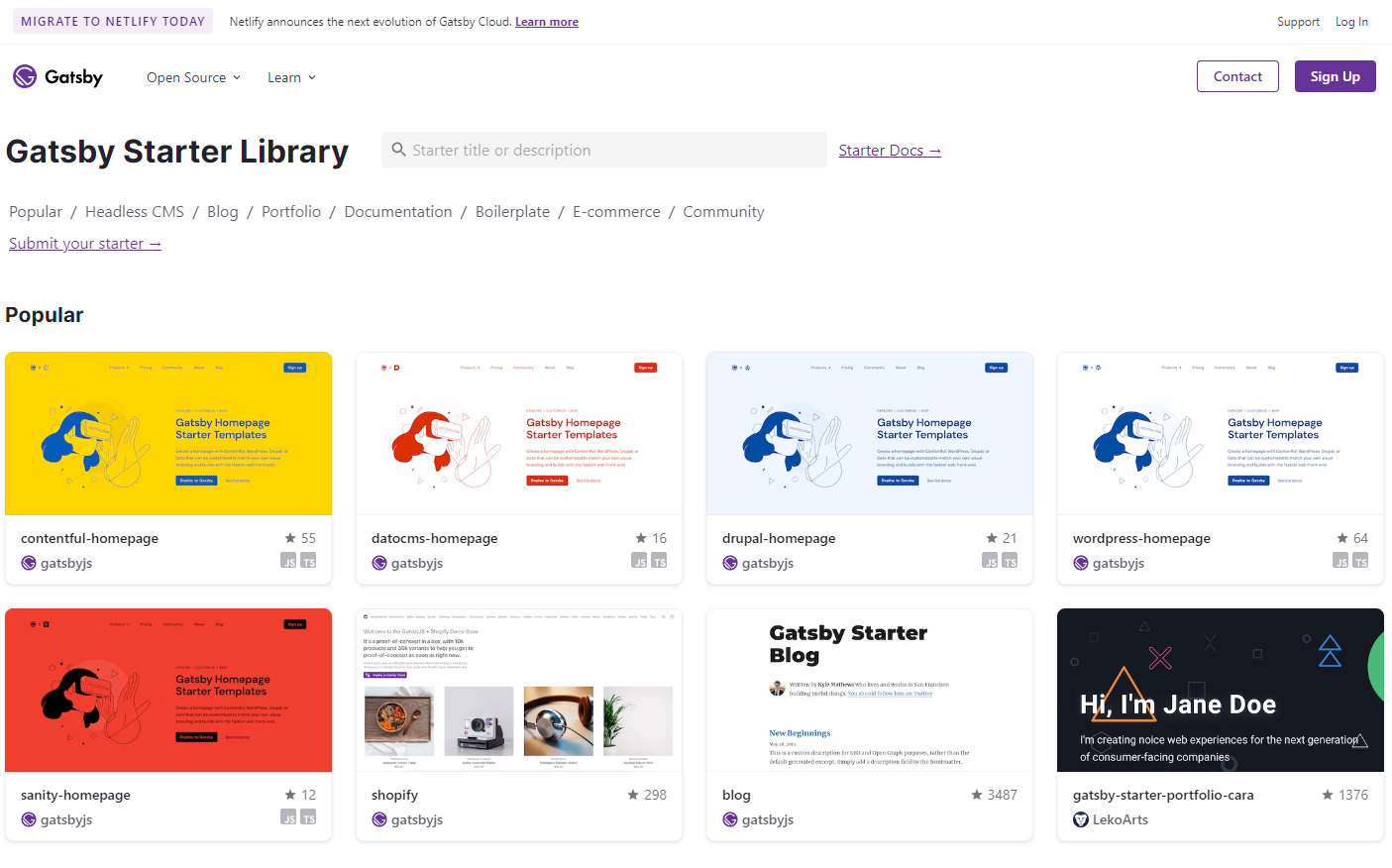
Task: Select the Headless CMS category
Action: click(x=135, y=211)
